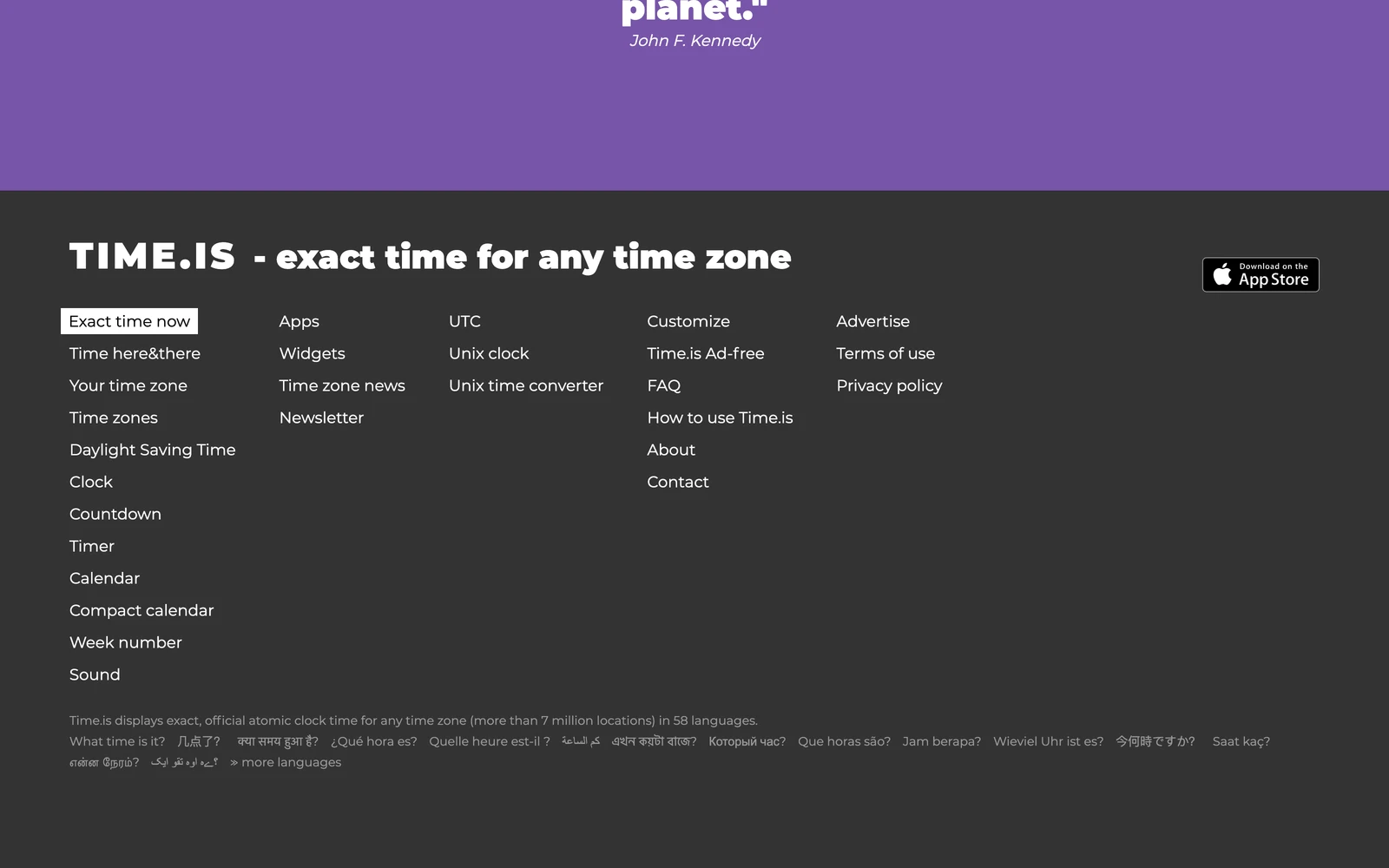1389x868 pixels.
Task: Open Compact calendar link
Action: (x=142, y=610)
